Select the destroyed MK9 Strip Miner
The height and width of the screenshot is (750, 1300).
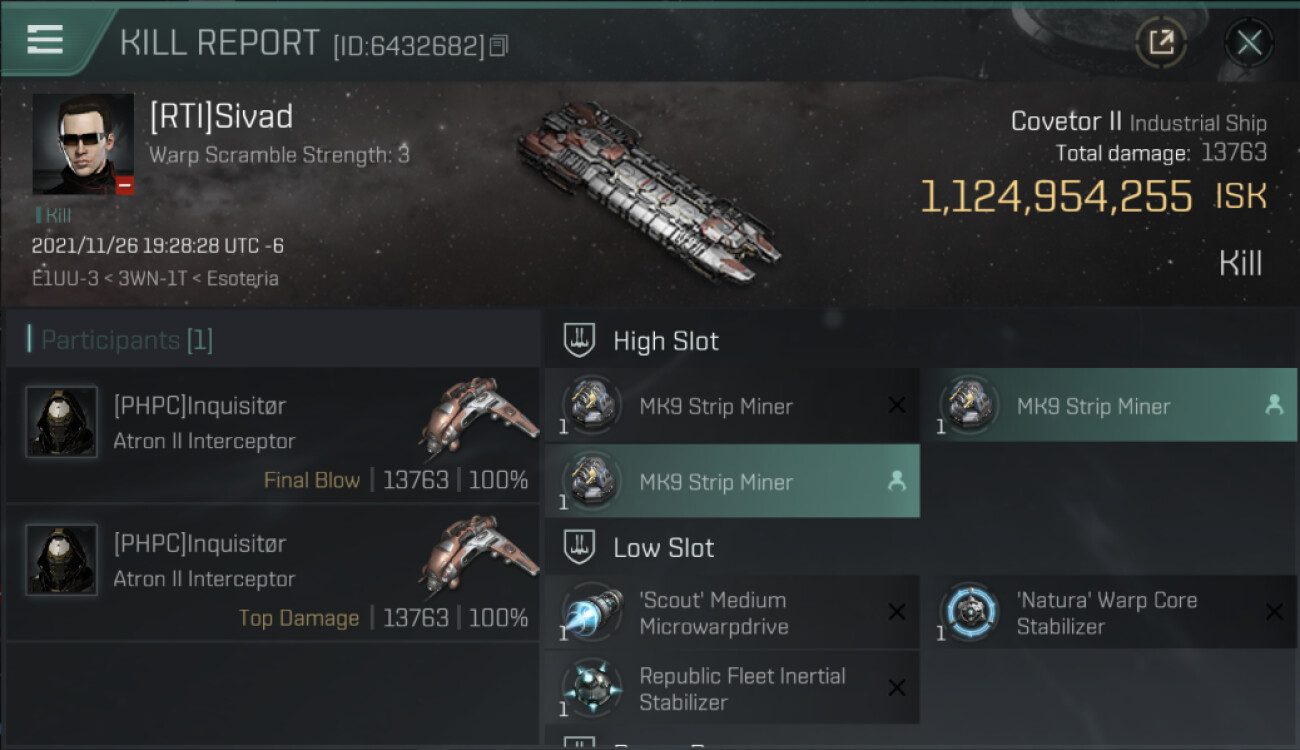tap(730, 406)
